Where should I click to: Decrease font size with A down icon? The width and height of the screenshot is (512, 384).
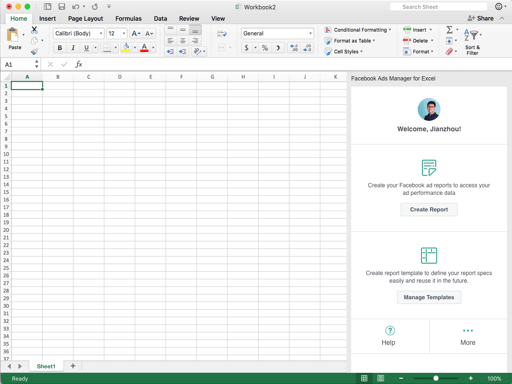(x=149, y=34)
